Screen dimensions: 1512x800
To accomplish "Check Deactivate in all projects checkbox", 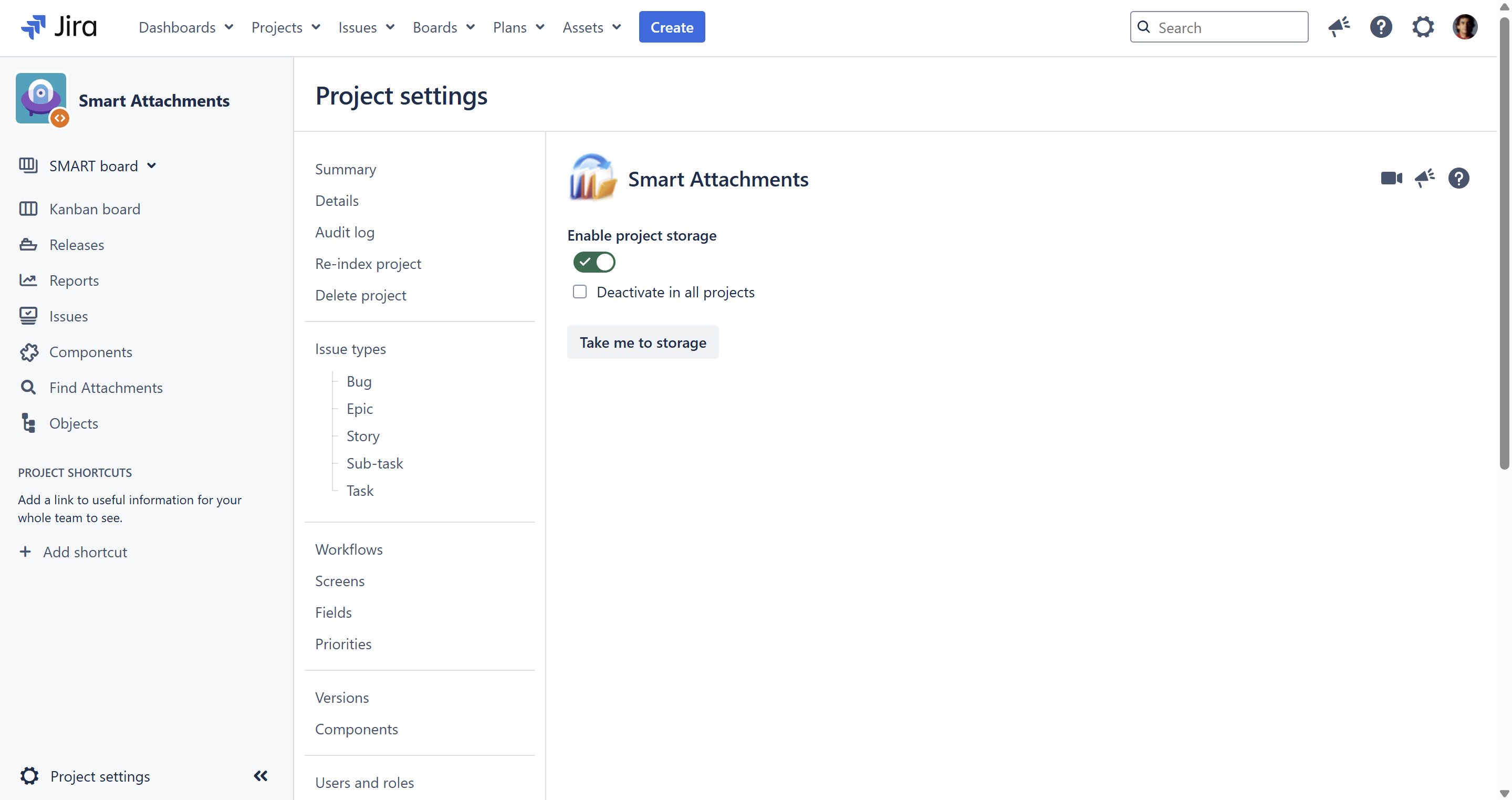I will [x=579, y=292].
